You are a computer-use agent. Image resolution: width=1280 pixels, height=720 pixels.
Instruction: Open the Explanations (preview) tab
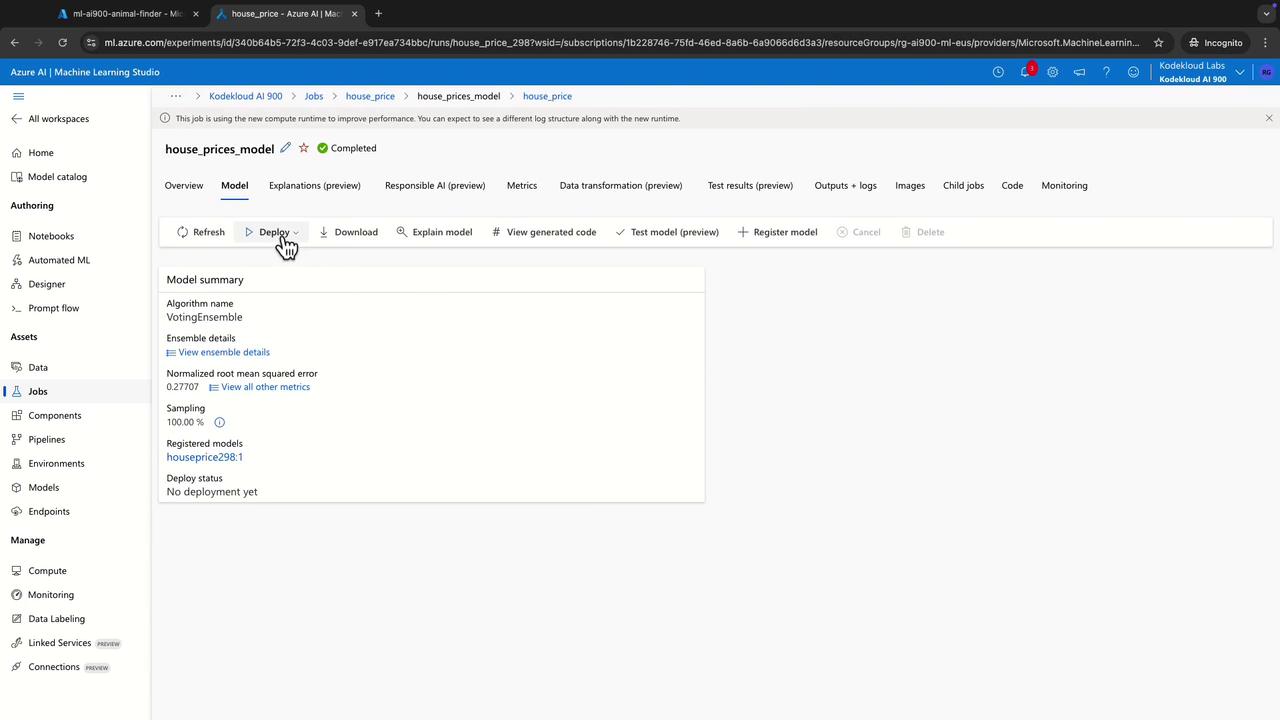click(315, 185)
